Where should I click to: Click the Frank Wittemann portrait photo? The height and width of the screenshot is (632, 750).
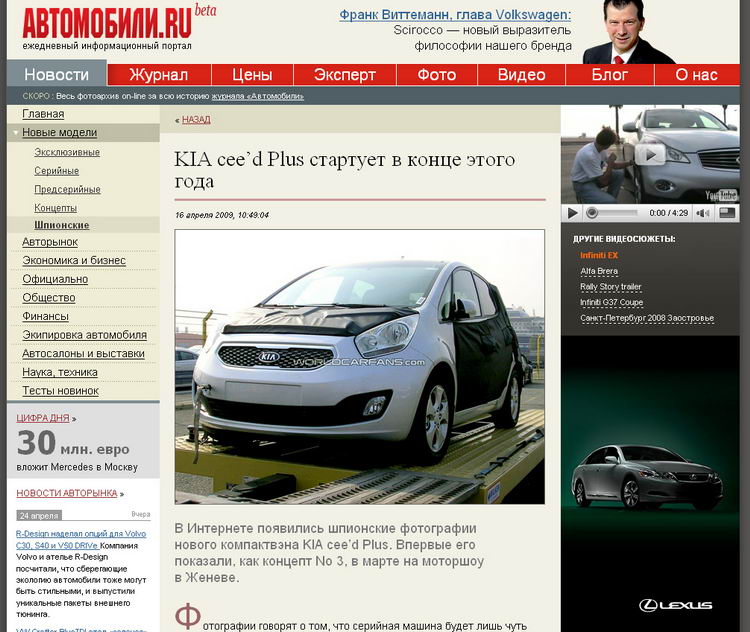coord(628,32)
